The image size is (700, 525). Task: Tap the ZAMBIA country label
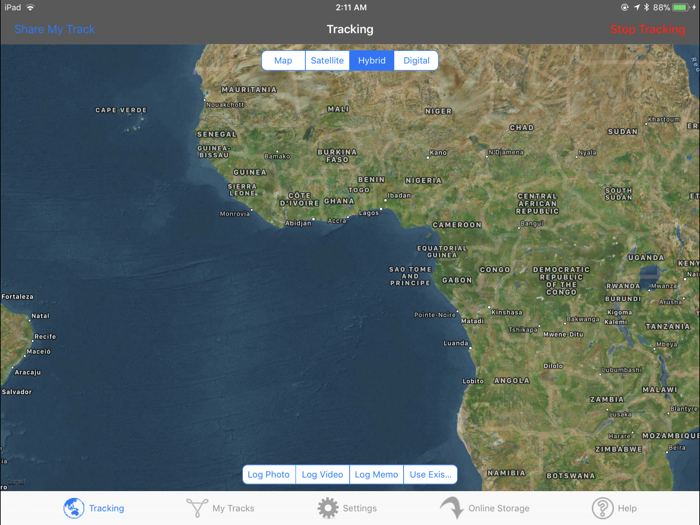[x=607, y=399]
